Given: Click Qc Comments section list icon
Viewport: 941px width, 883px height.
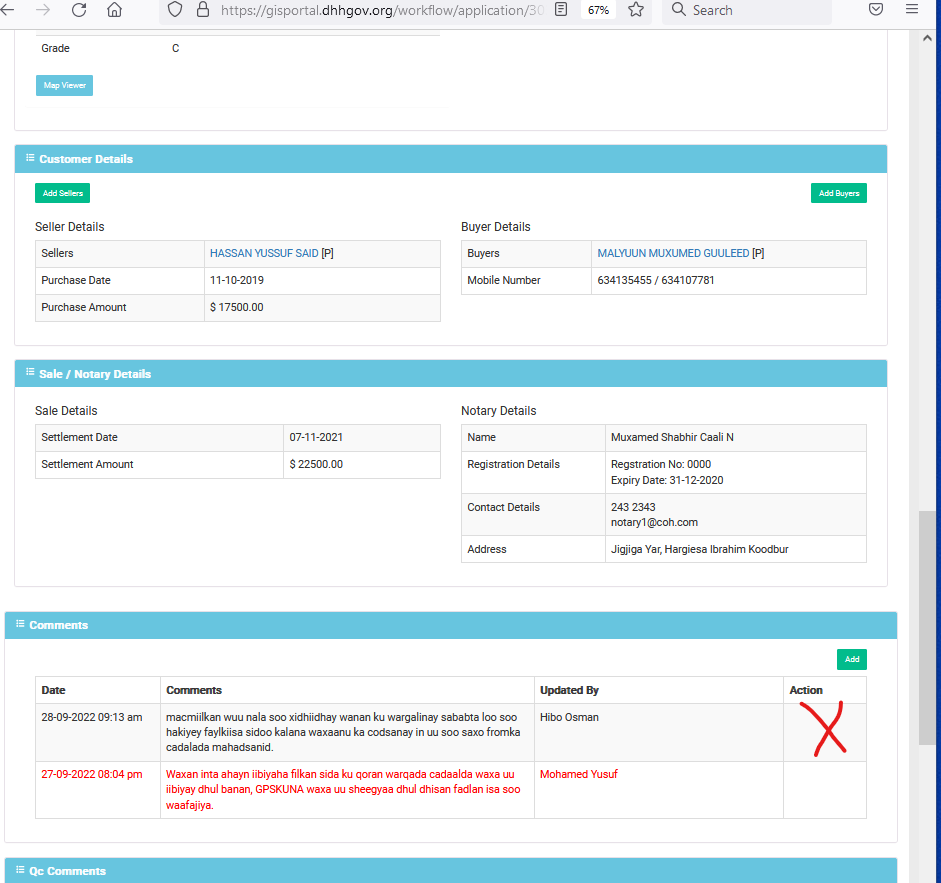Looking at the screenshot, I should tap(20, 869).
